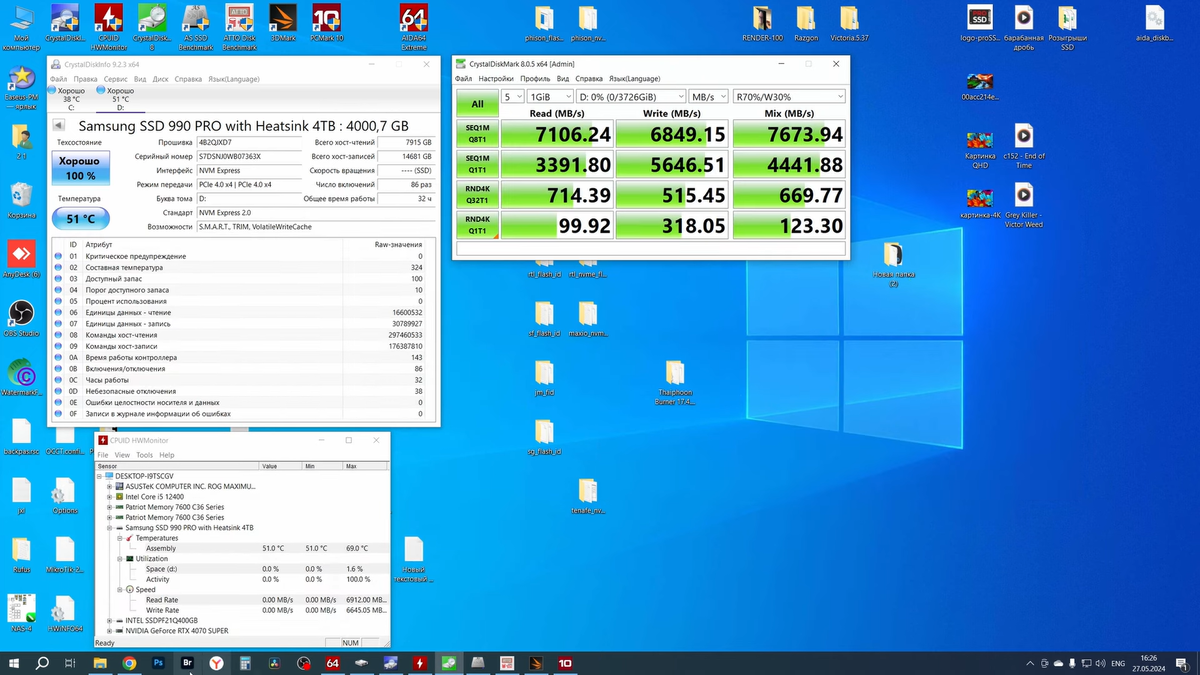Select the Часы работы attribute row

point(243,380)
